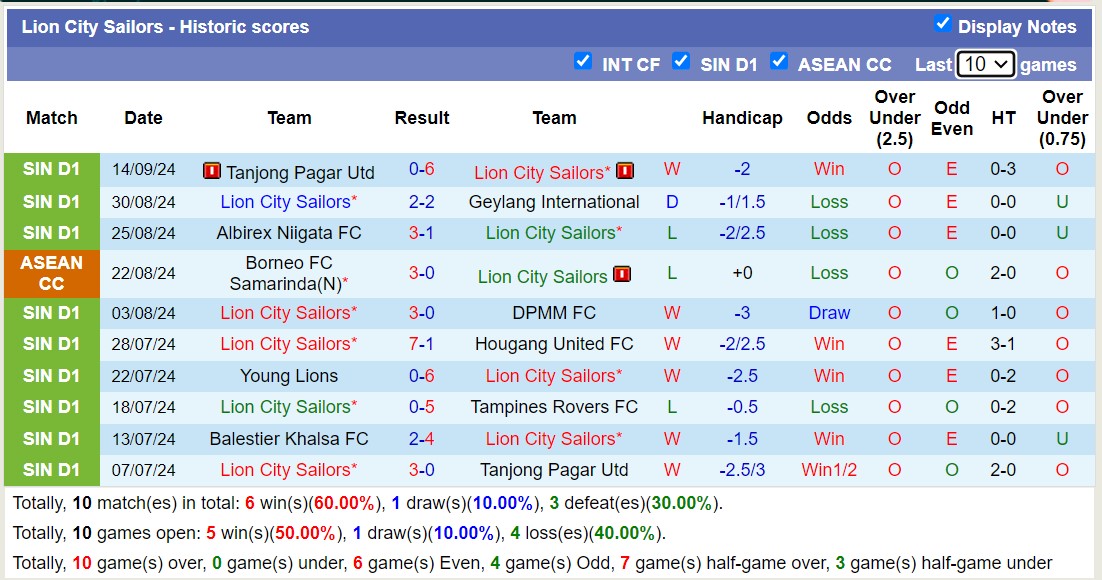Click the Borneo FC Samarinda(N) link
The width and height of the screenshot is (1102, 580).
(289, 273)
